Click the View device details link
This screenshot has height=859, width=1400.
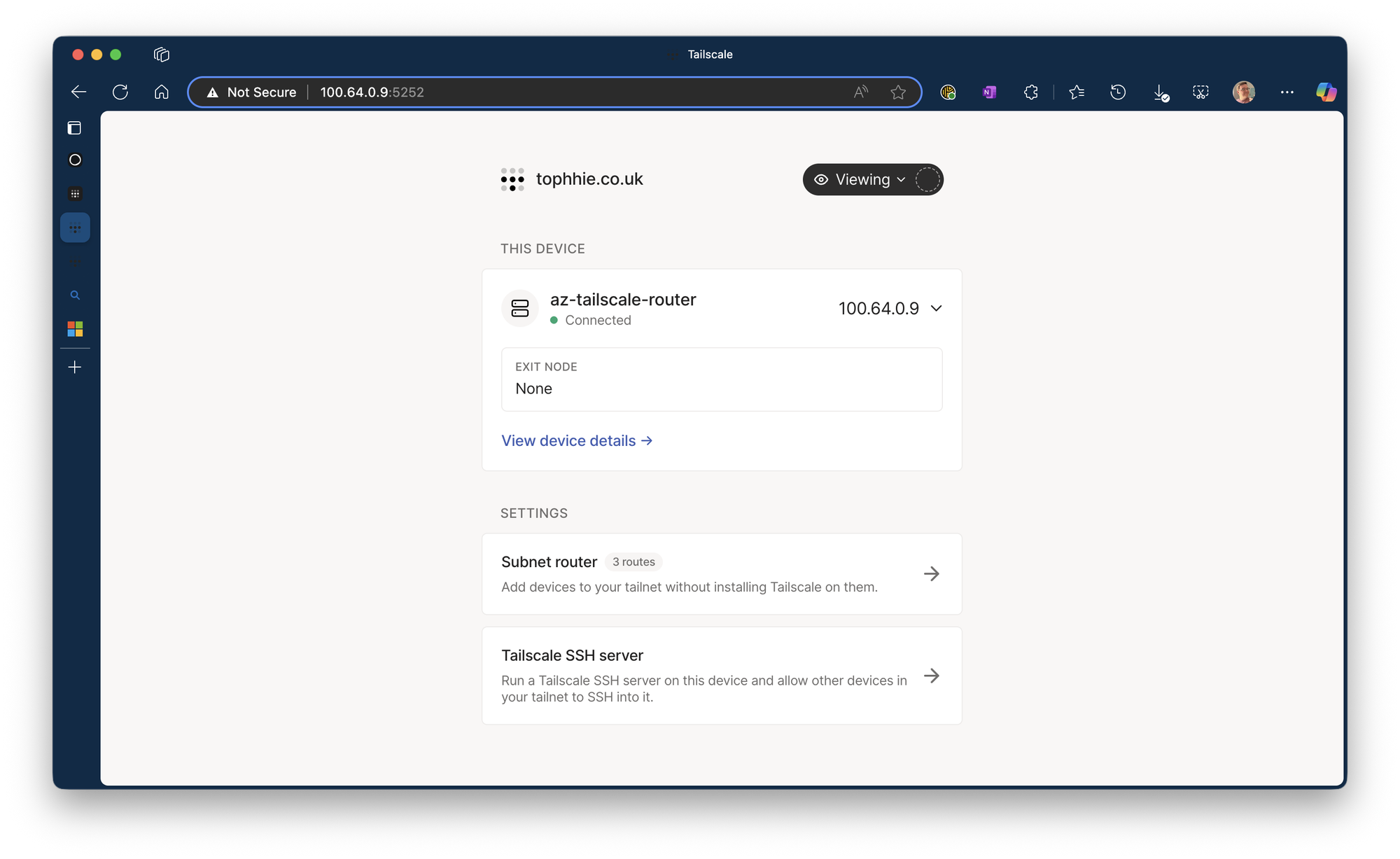click(x=577, y=440)
